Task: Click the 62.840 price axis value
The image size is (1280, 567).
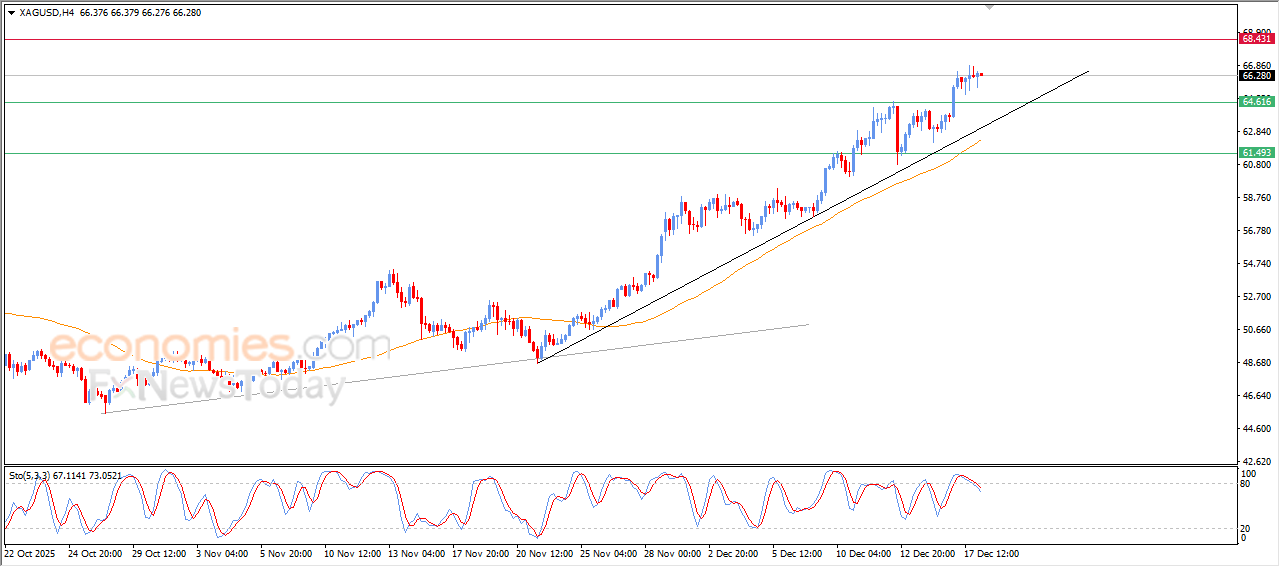Action: point(1256,131)
